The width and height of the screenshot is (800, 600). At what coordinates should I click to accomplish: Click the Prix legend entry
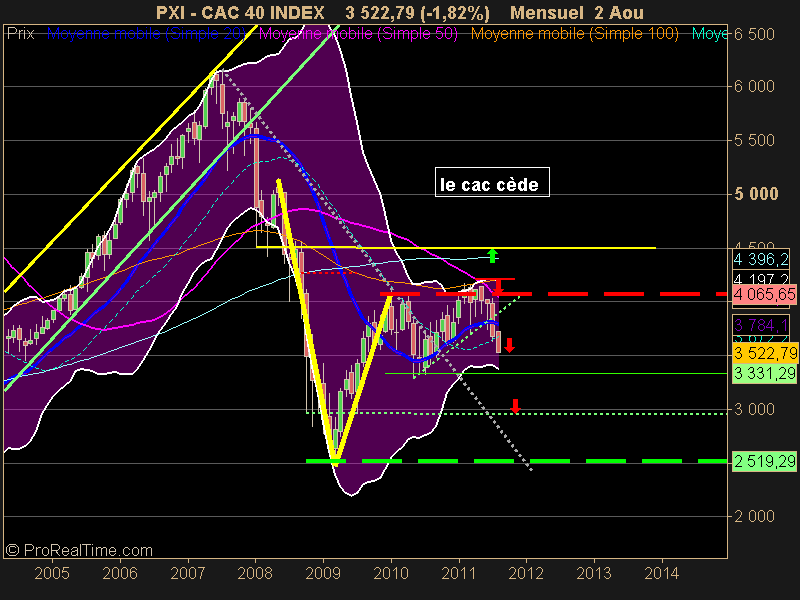pyautogui.click(x=20, y=34)
